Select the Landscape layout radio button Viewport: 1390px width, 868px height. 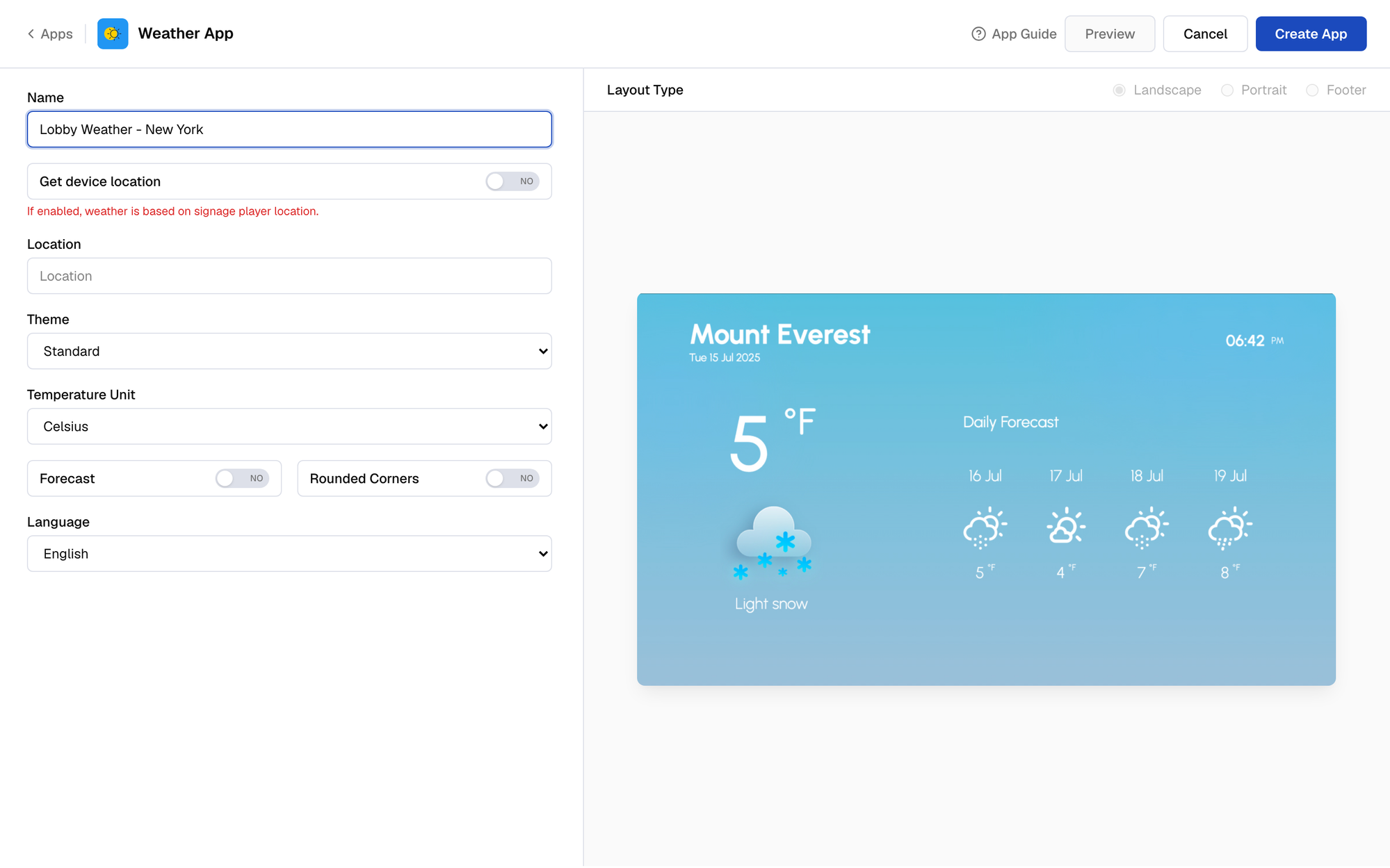1119,90
